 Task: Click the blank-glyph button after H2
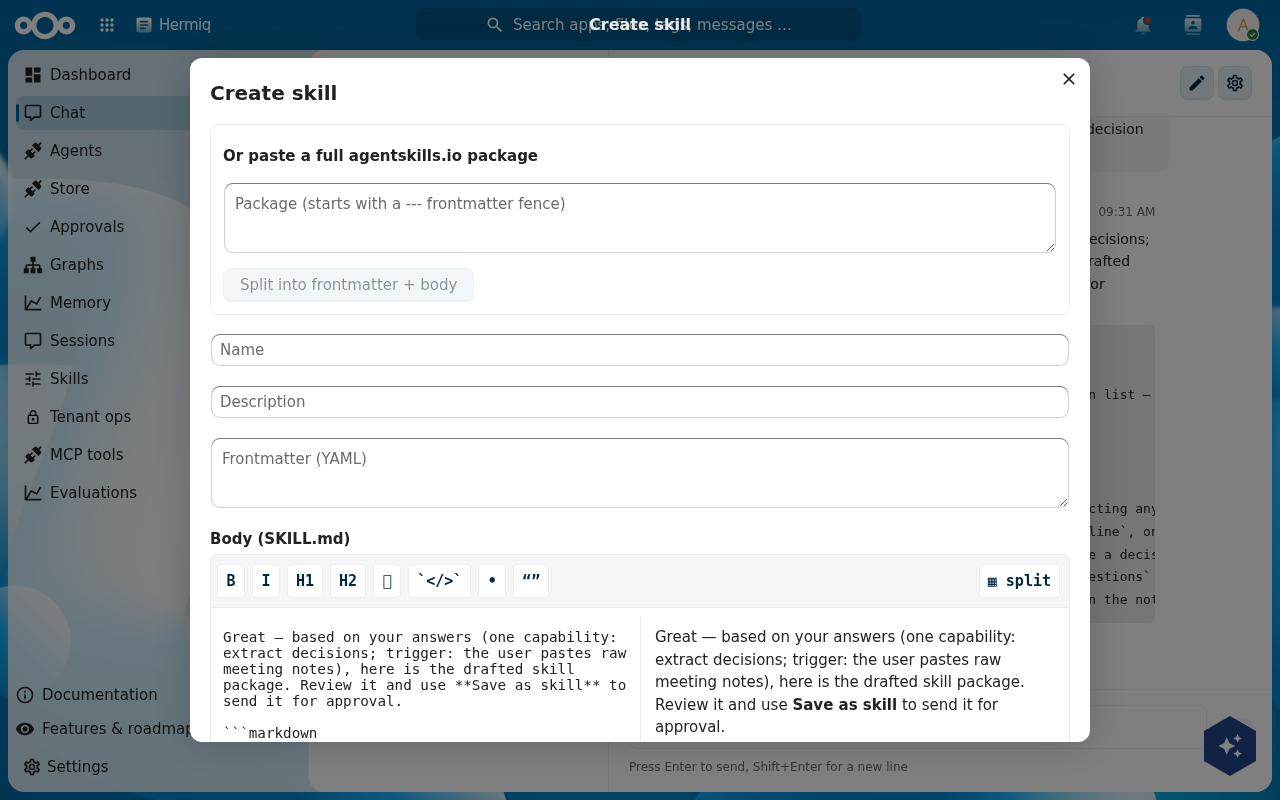click(387, 581)
